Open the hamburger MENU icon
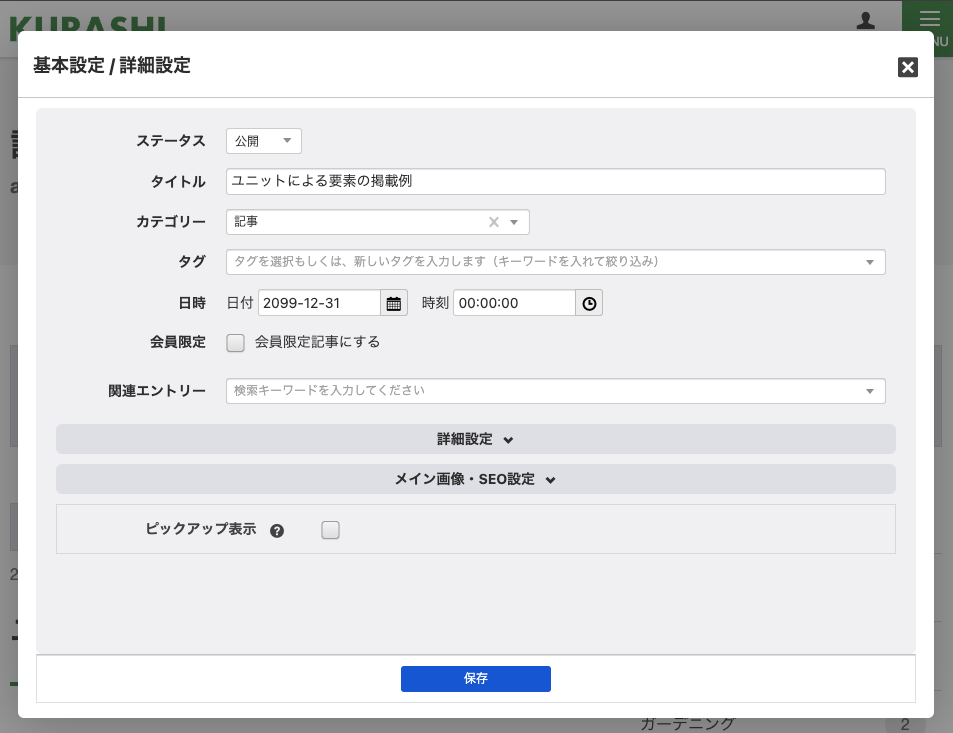The height and width of the screenshot is (733, 953). 929,20
